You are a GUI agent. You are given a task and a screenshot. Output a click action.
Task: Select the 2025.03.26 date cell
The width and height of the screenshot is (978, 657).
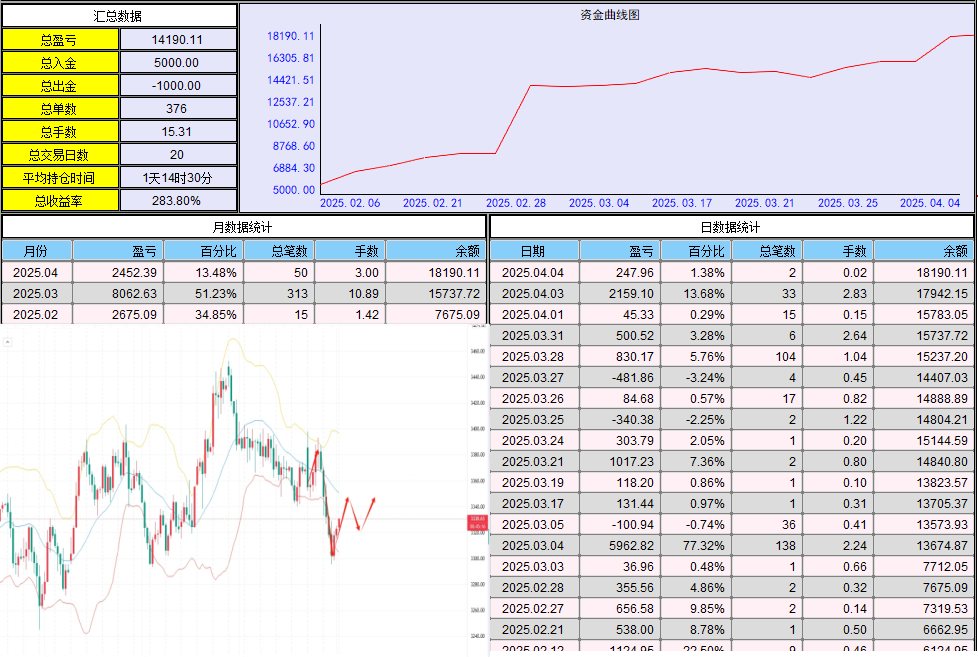(535, 399)
